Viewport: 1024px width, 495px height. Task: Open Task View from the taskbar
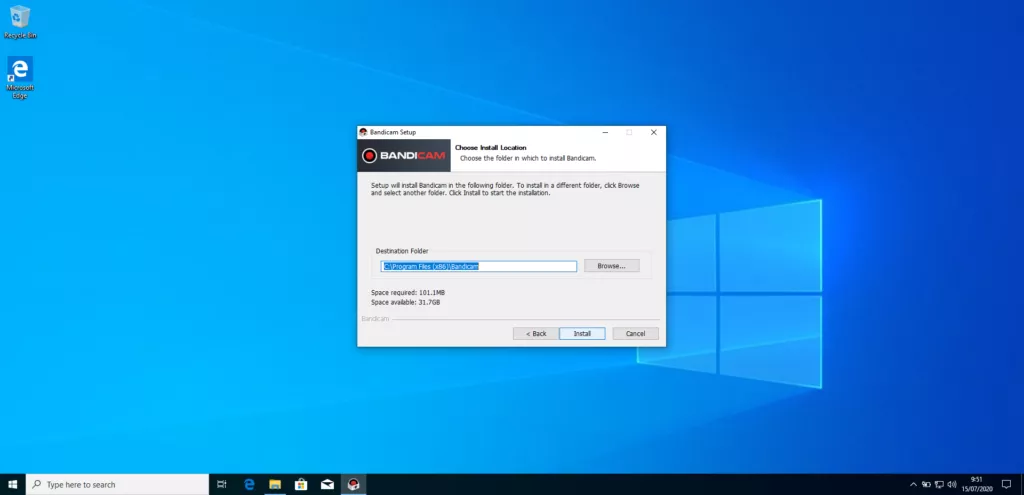click(221, 484)
